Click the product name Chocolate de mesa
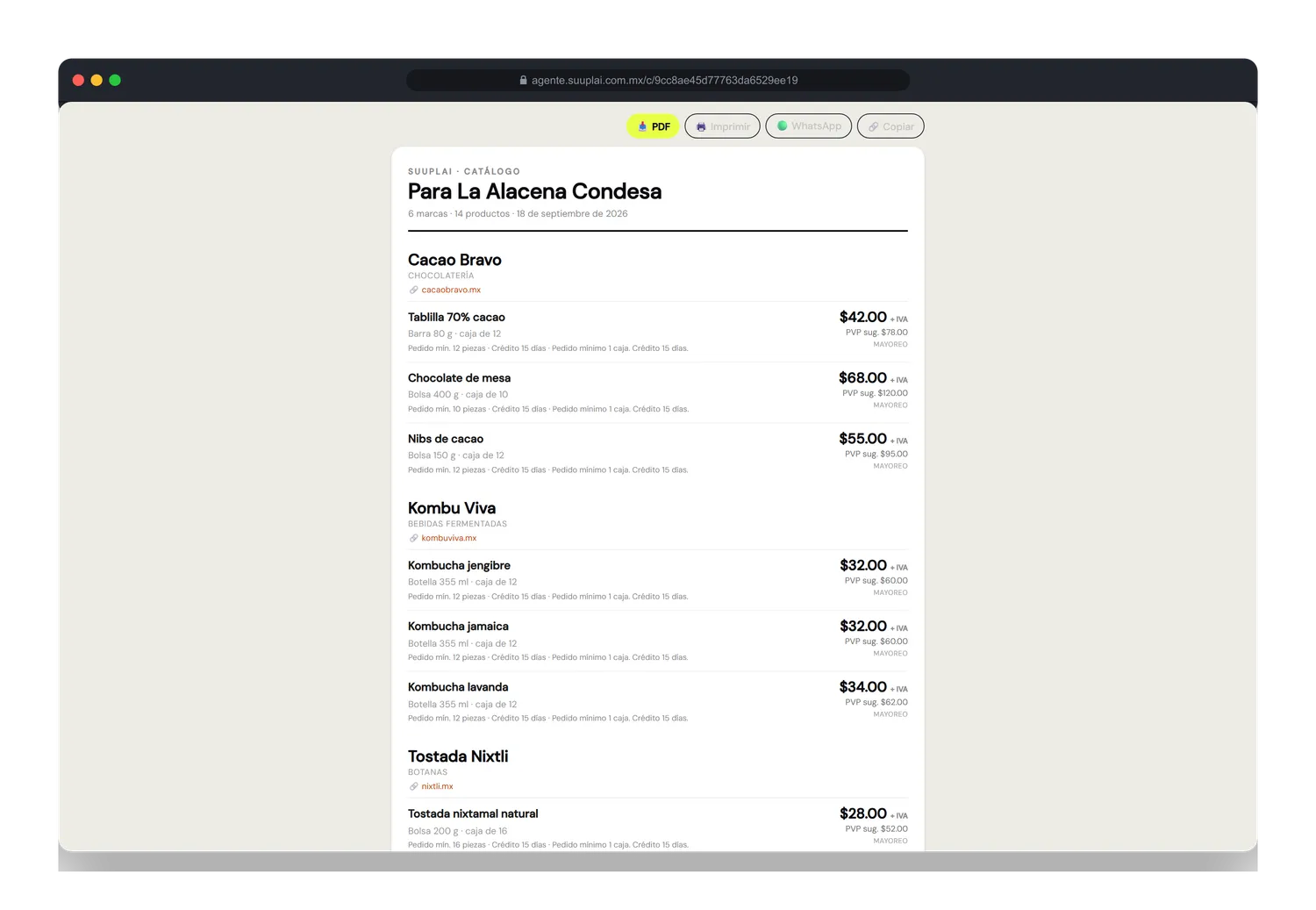Image resolution: width=1316 pixels, height=910 pixels. pos(459,378)
